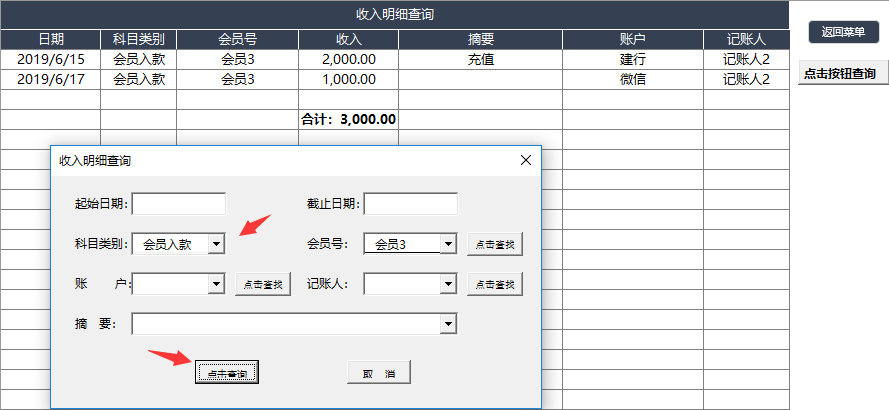Screen dimensions: 889x410
Task: Open the 摘要 dropdown arrow
Action: point(448,324)
